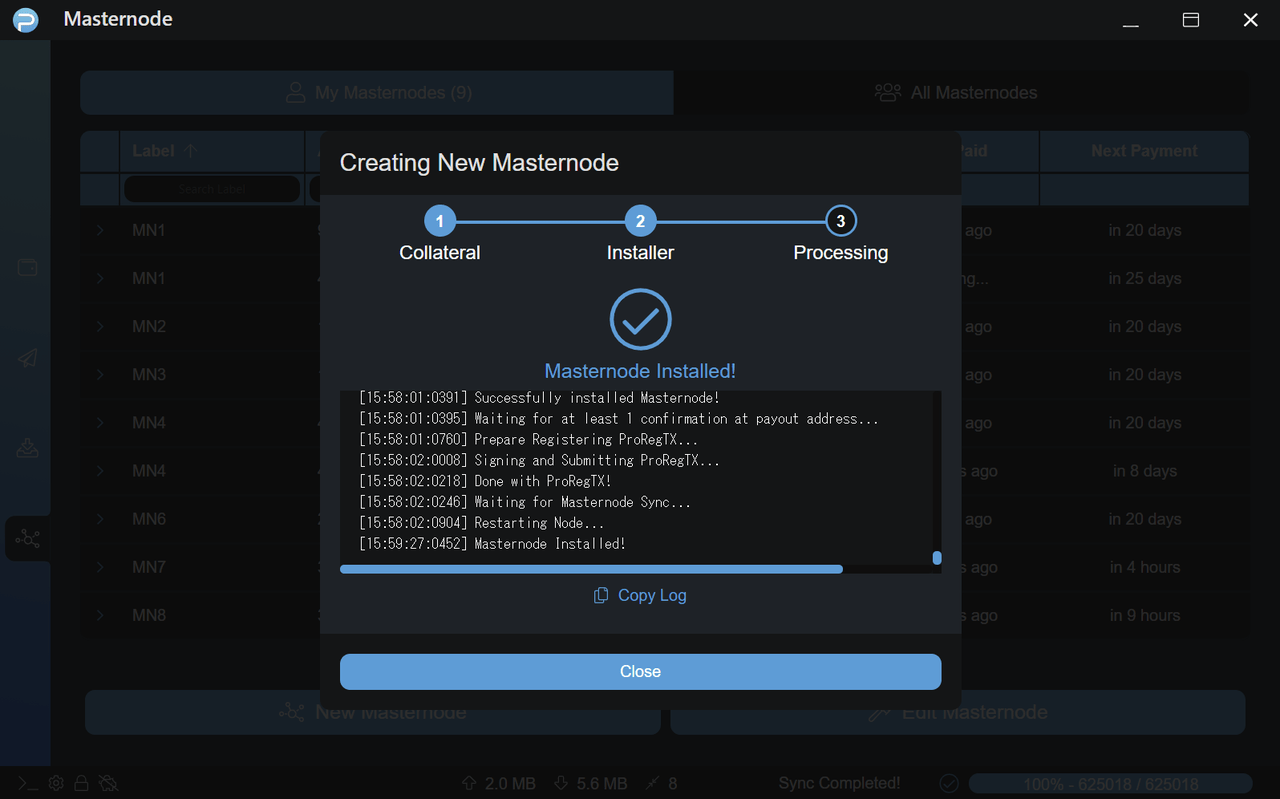Click the log's horizontal scrollbar
Image resolution: width=1280 pixels, height=799 pixels.
click(590, 569)
